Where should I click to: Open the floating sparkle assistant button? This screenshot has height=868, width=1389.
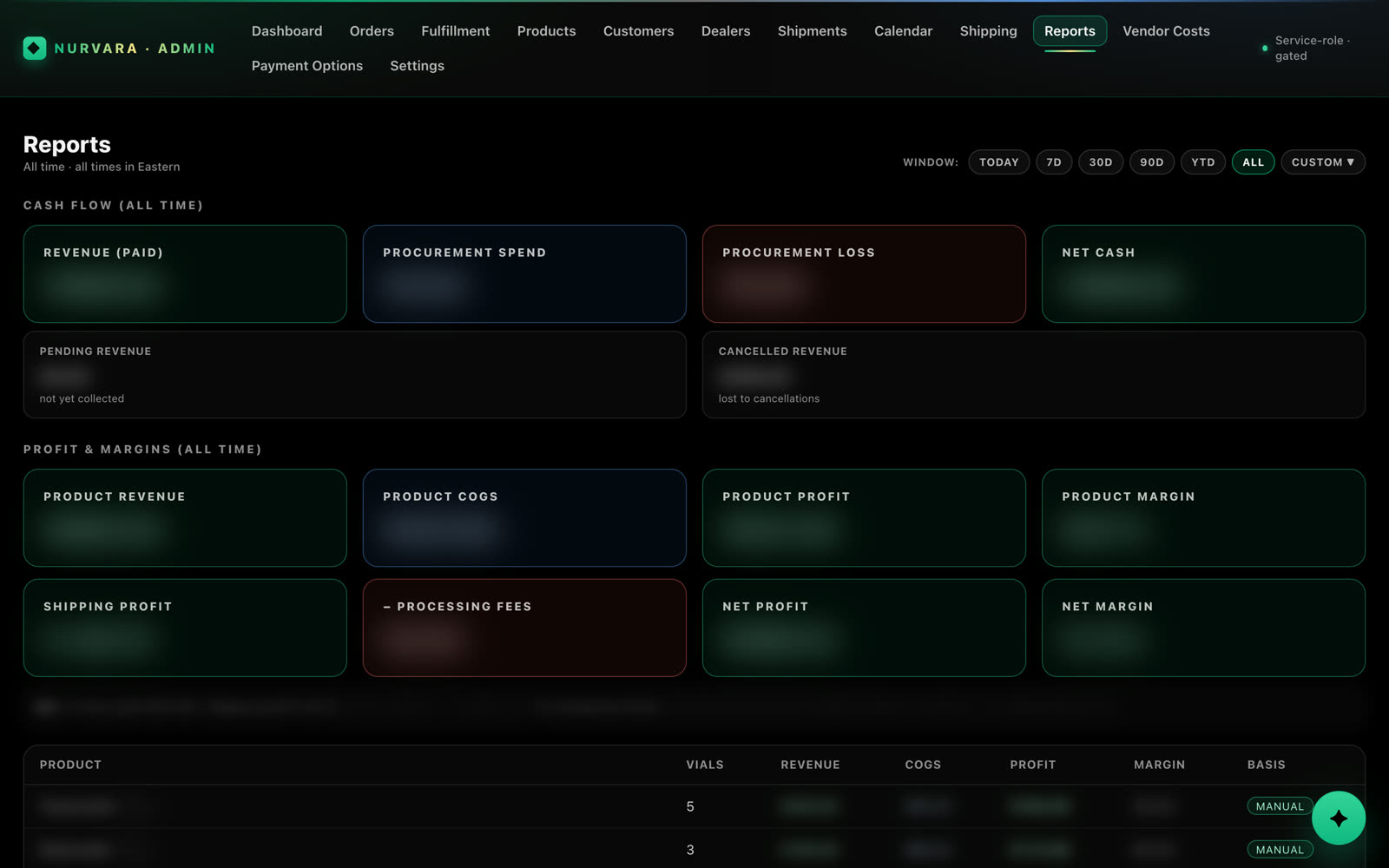1338,818
